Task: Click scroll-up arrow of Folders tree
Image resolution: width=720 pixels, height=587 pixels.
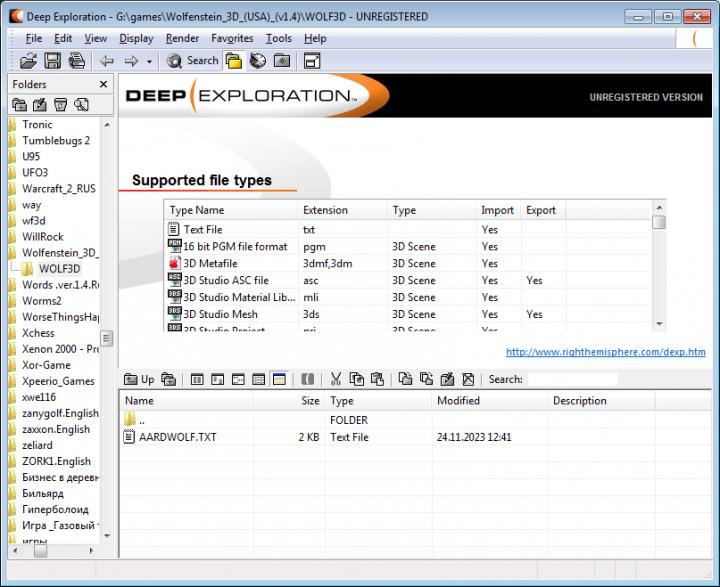Action: coord(107,124)
